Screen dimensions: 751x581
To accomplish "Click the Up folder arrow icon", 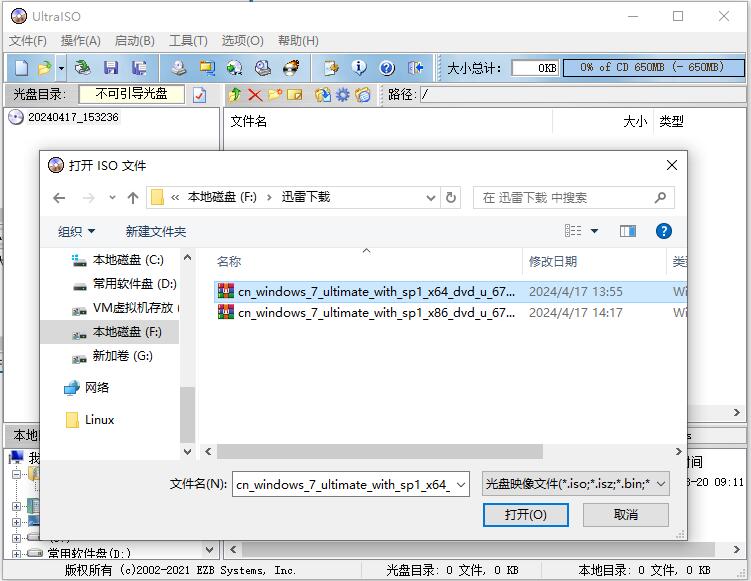I will coord(235,95).
